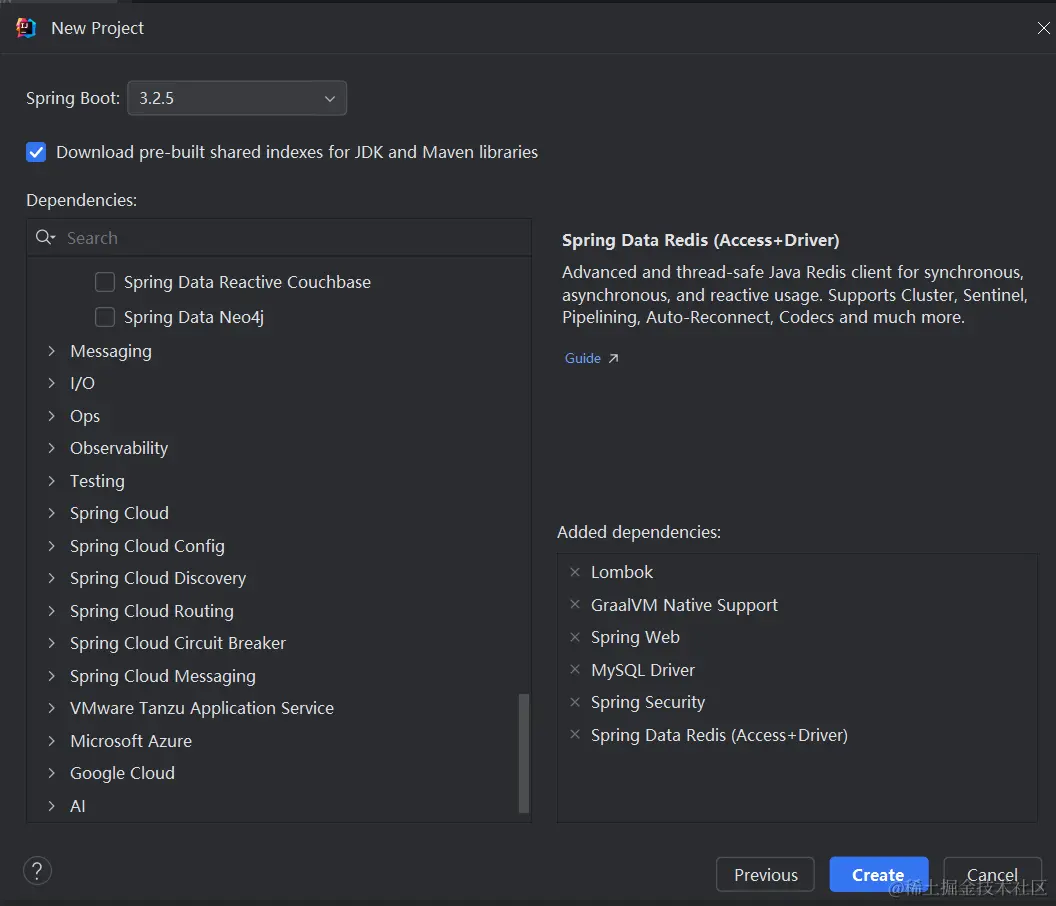
Task: Expand the Spring Cloud Config group
Action: (x=51, y=546)
